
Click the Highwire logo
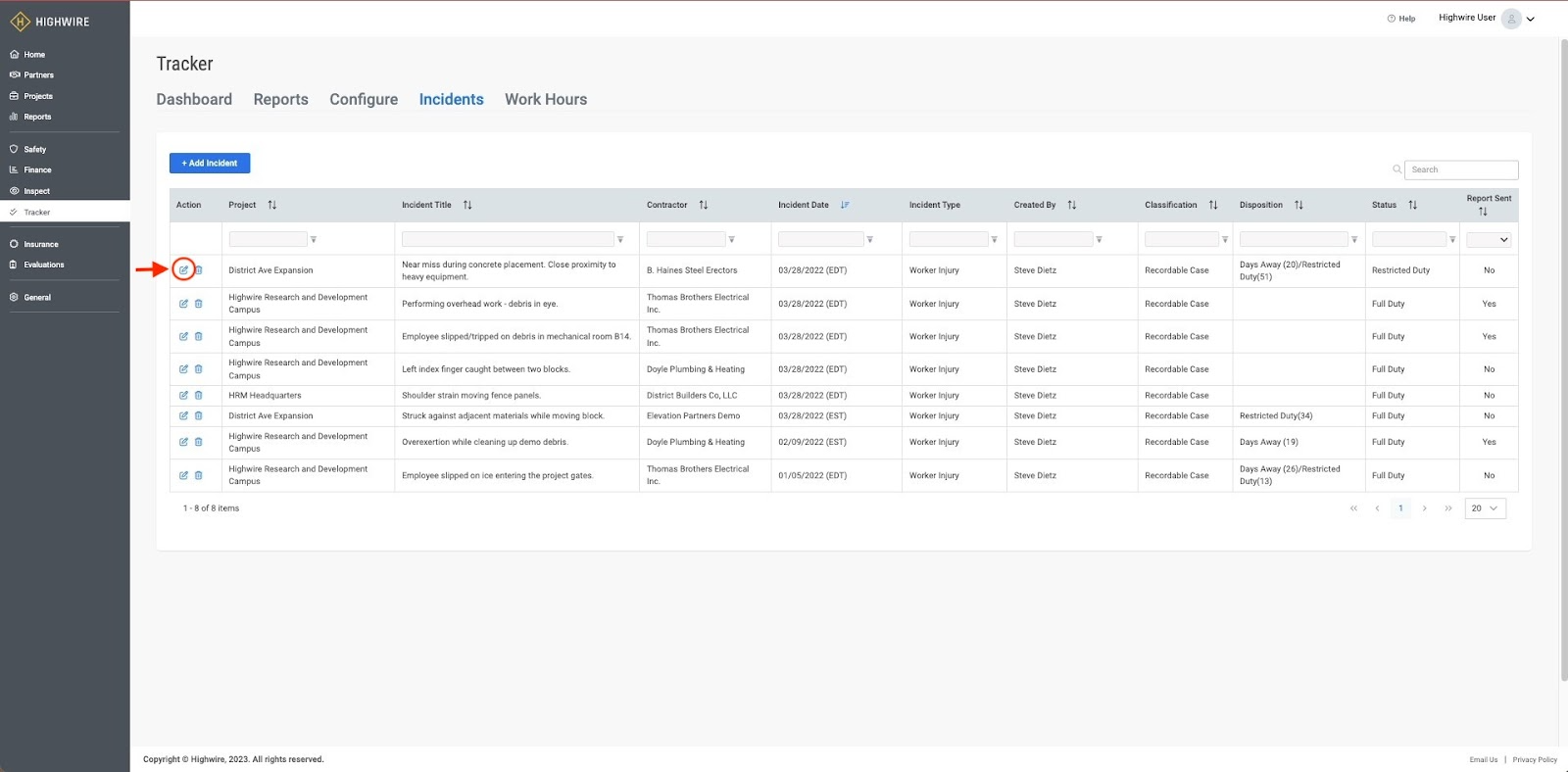50,22
